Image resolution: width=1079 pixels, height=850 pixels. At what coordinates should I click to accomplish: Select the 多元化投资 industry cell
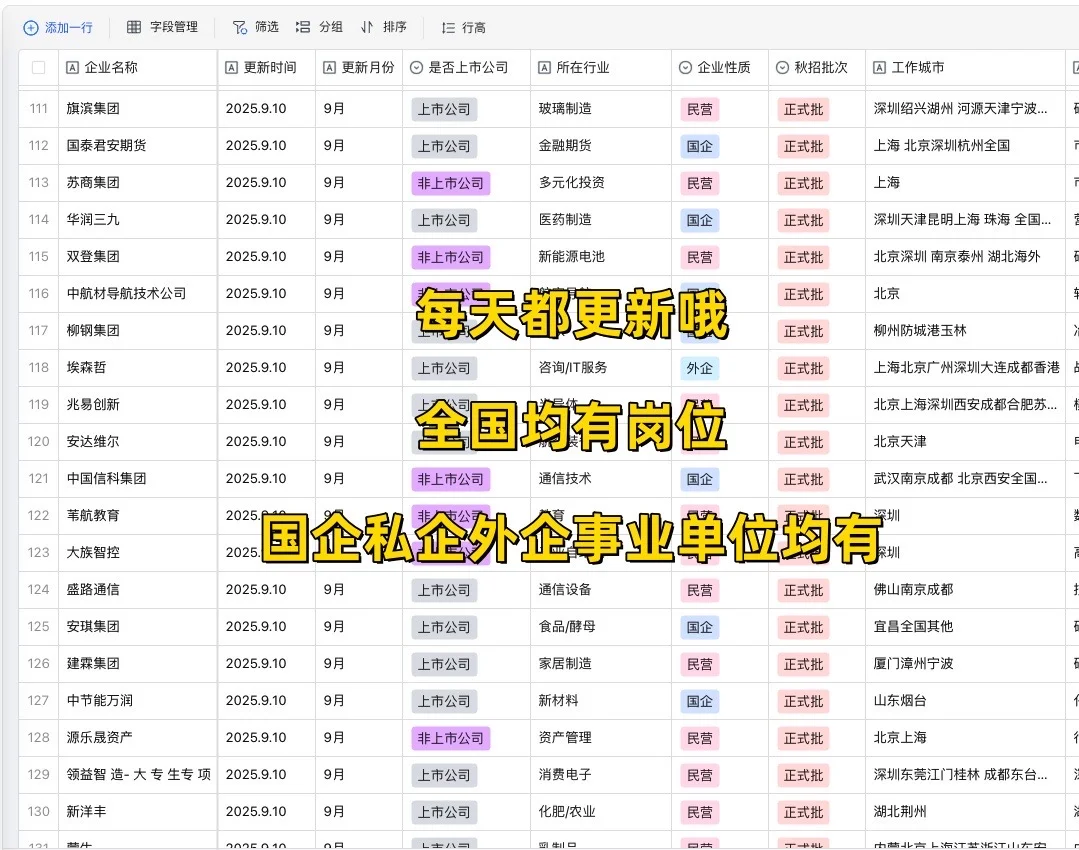click(601, 183)
